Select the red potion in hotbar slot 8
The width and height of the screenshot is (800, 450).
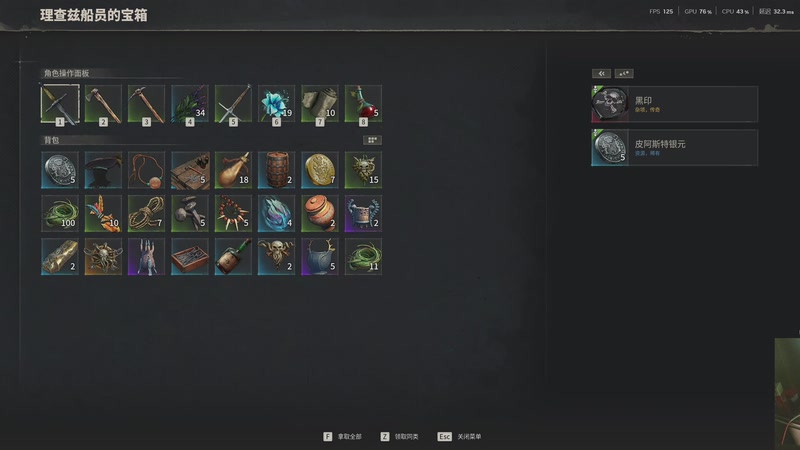coord(363,104)
